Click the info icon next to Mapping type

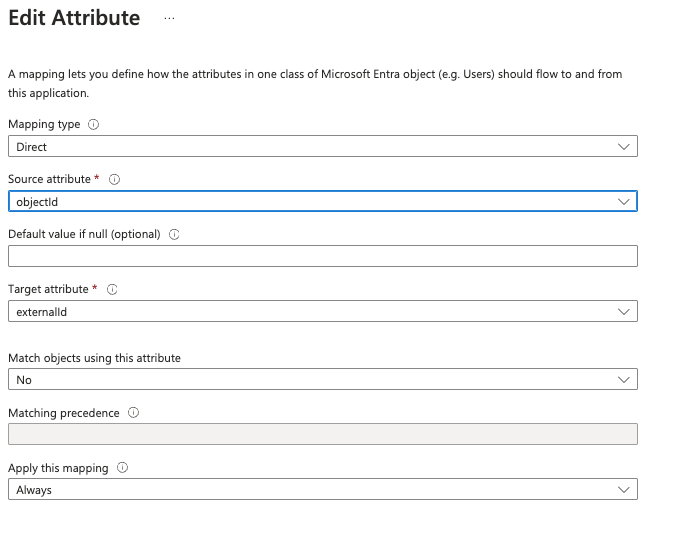(94, 125)
